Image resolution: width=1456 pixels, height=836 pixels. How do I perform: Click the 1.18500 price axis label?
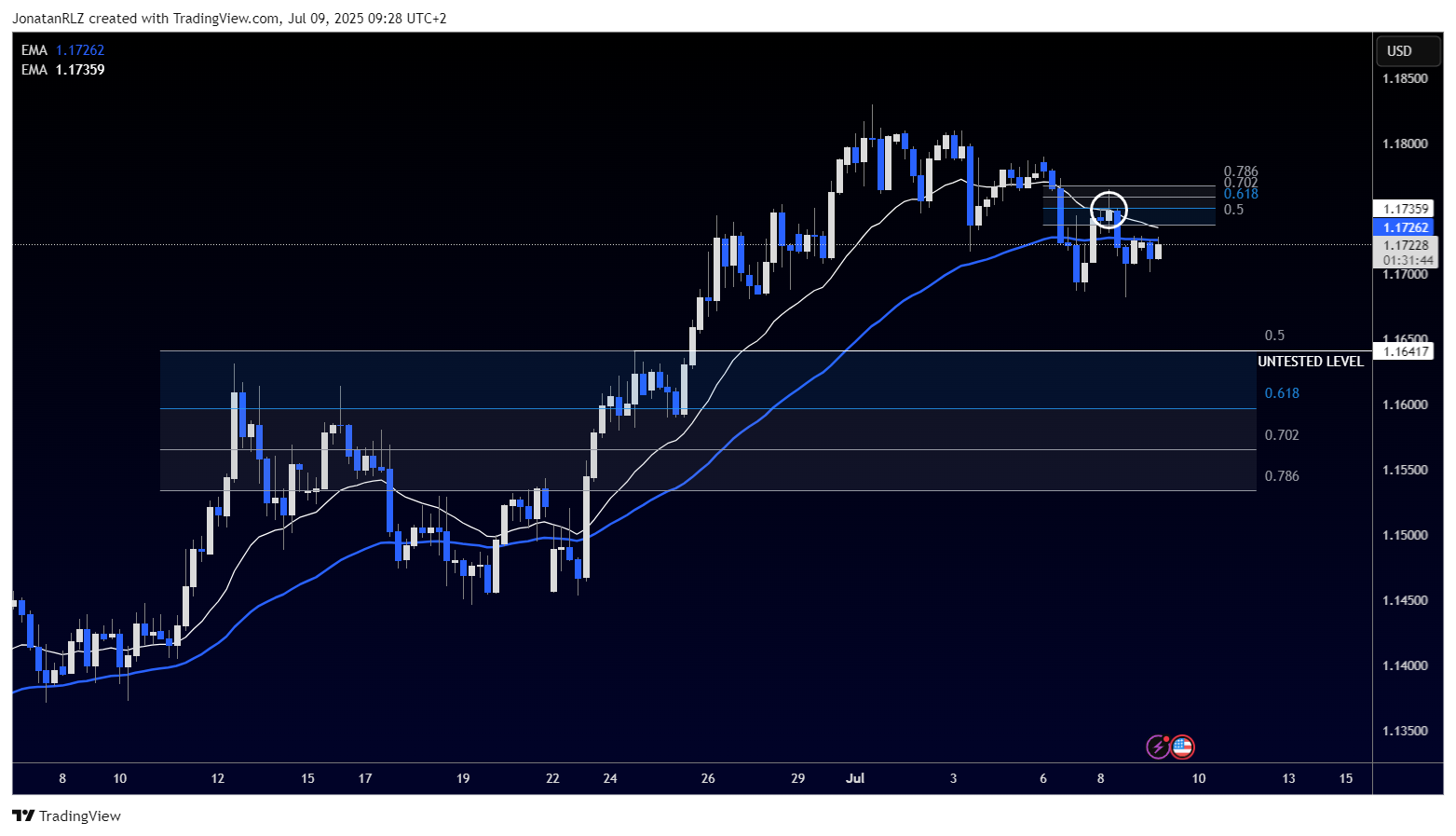pos(1405,78)
